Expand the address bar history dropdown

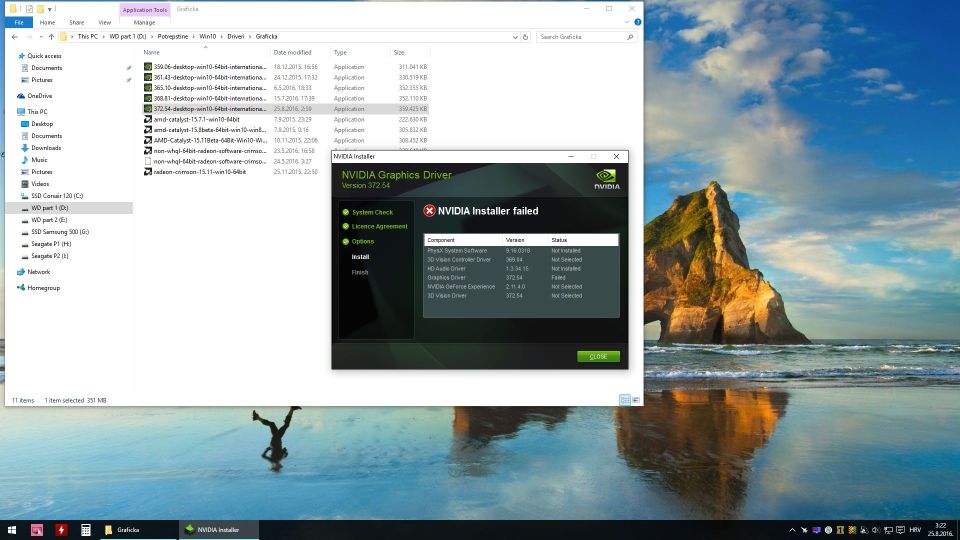[x=515, y=37]
